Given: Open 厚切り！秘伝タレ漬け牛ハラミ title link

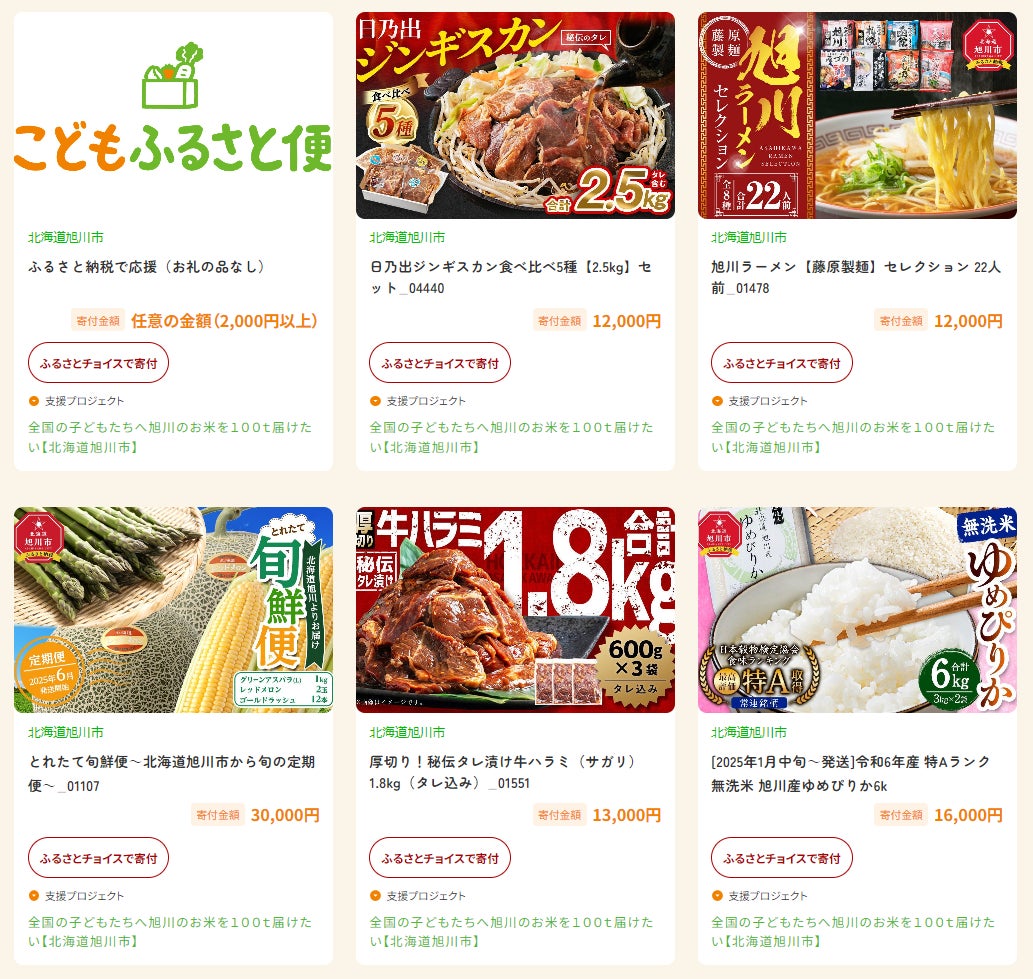Looking at the screenshot, I should (x=504, y=772).
